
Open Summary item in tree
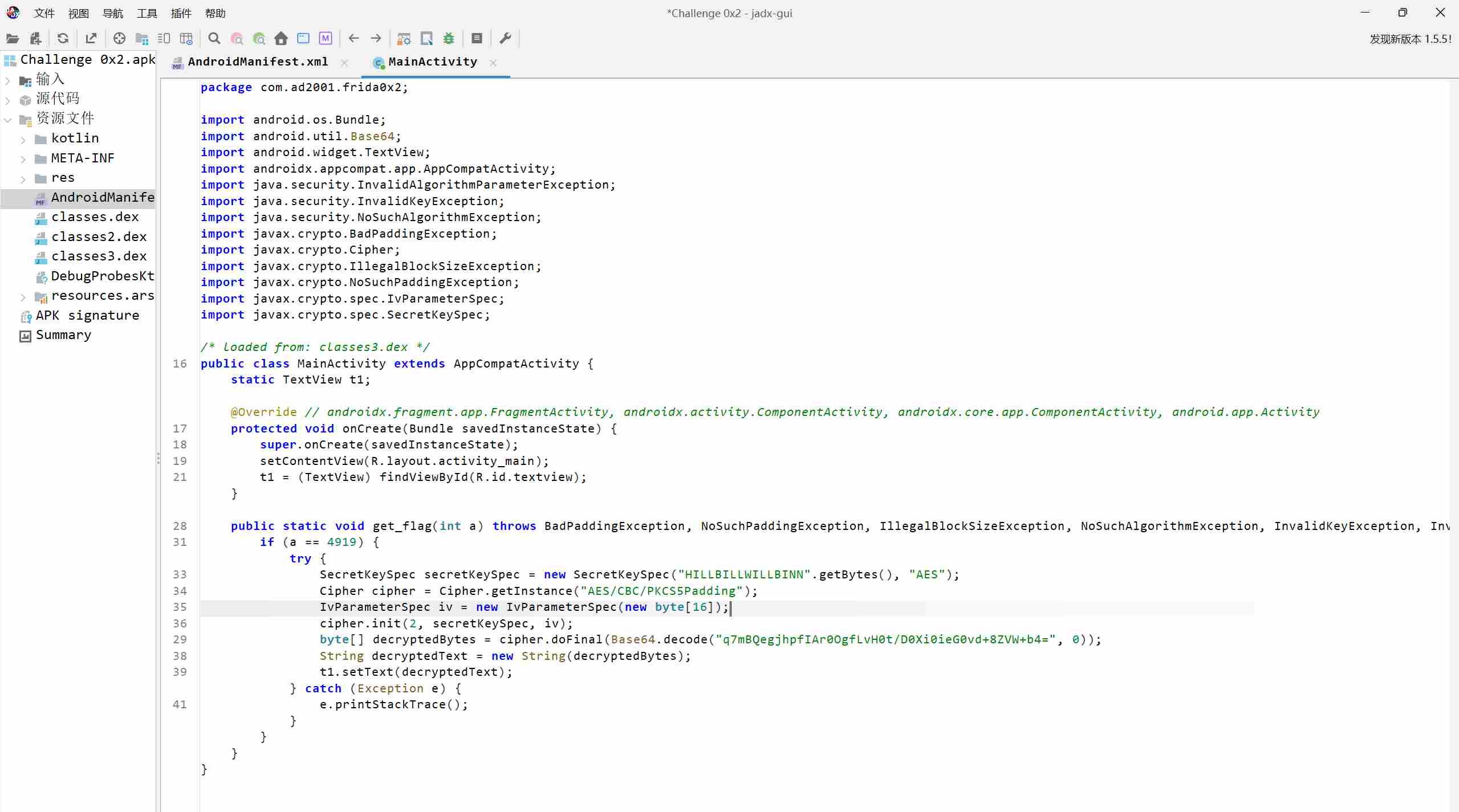pos(63,335)
